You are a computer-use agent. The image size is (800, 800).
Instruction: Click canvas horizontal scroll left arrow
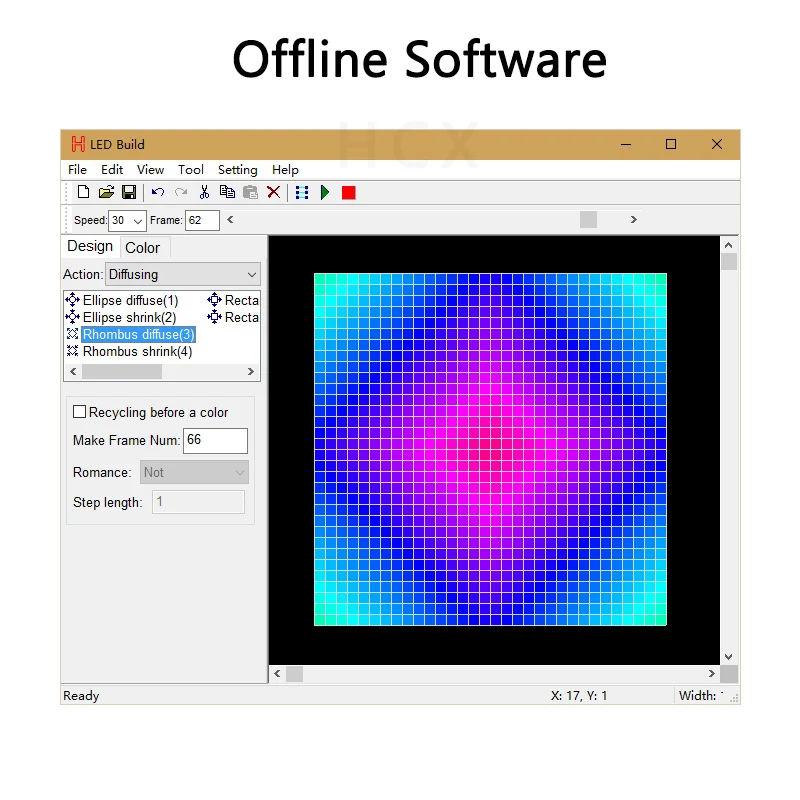point(277,674)
